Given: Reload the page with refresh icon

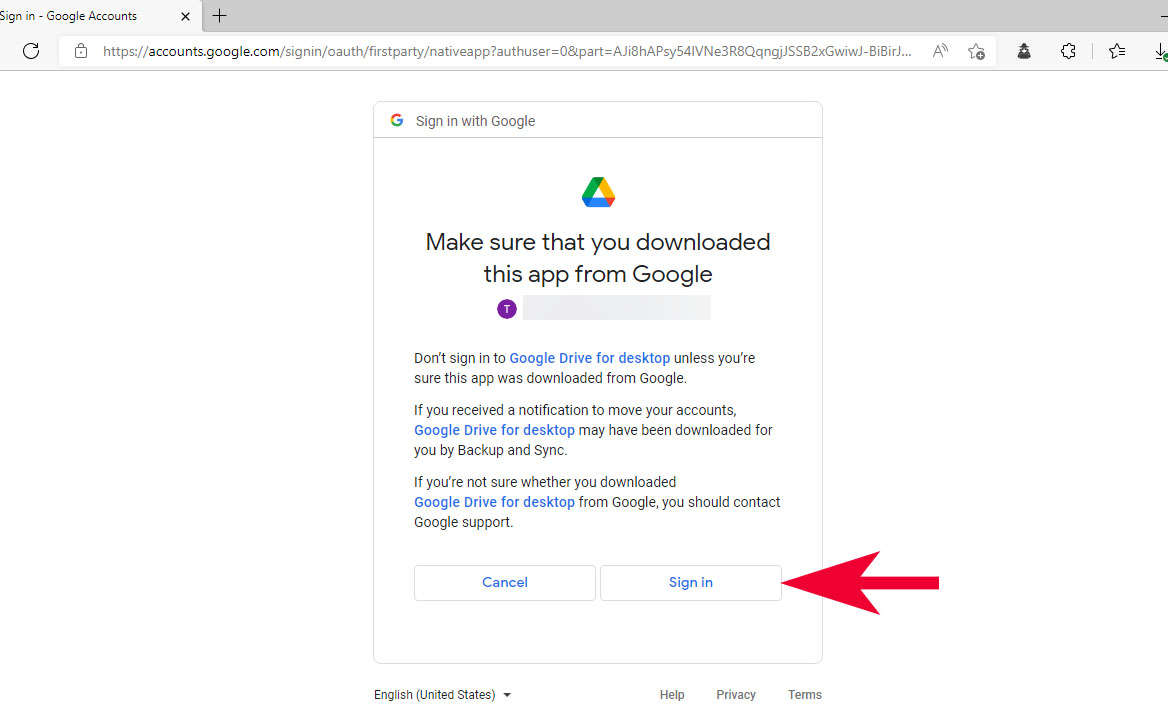Looking at the screenshot, I should [x=31, y=51].
